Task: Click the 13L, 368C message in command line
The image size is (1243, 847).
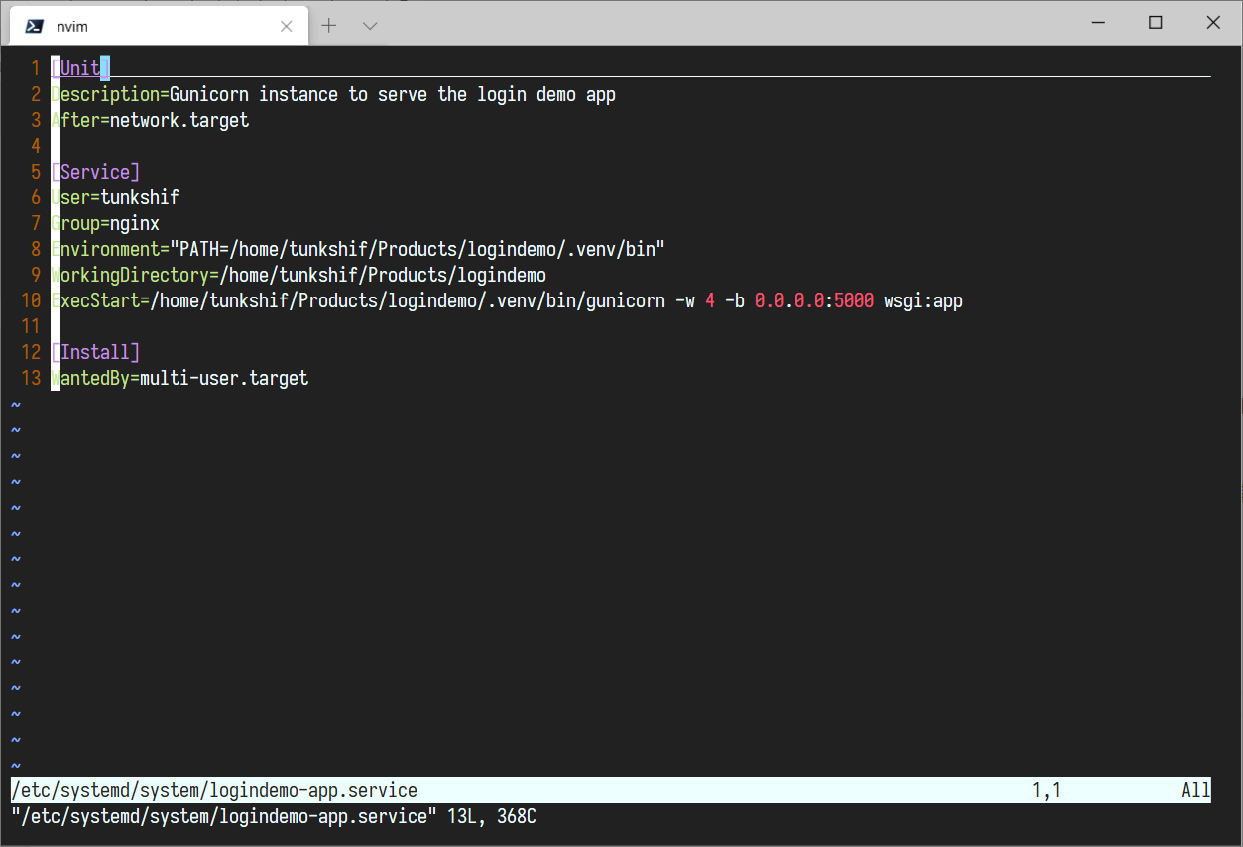Action: [x=492, y=817]
